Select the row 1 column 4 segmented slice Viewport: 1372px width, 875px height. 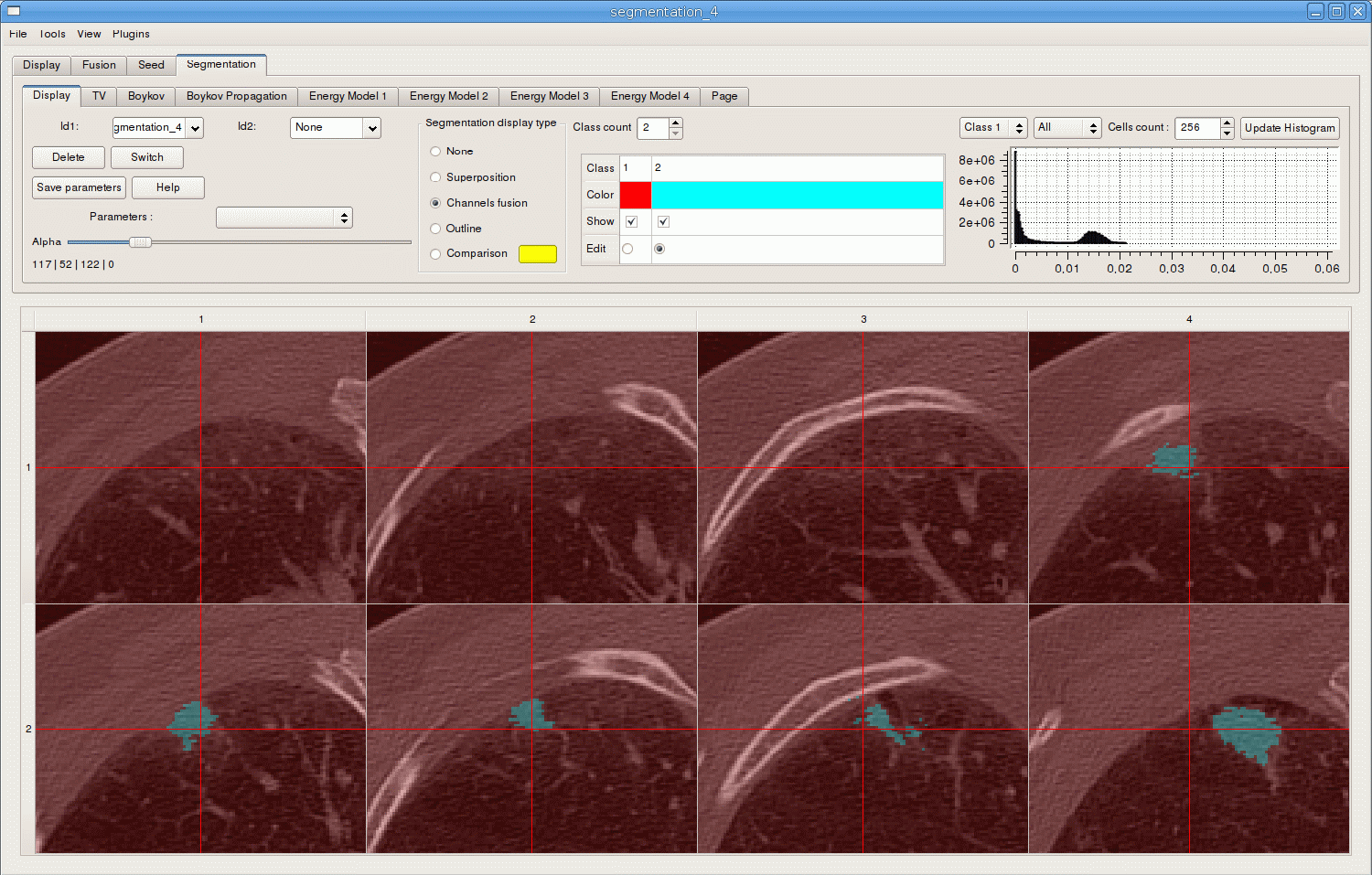1189,467
